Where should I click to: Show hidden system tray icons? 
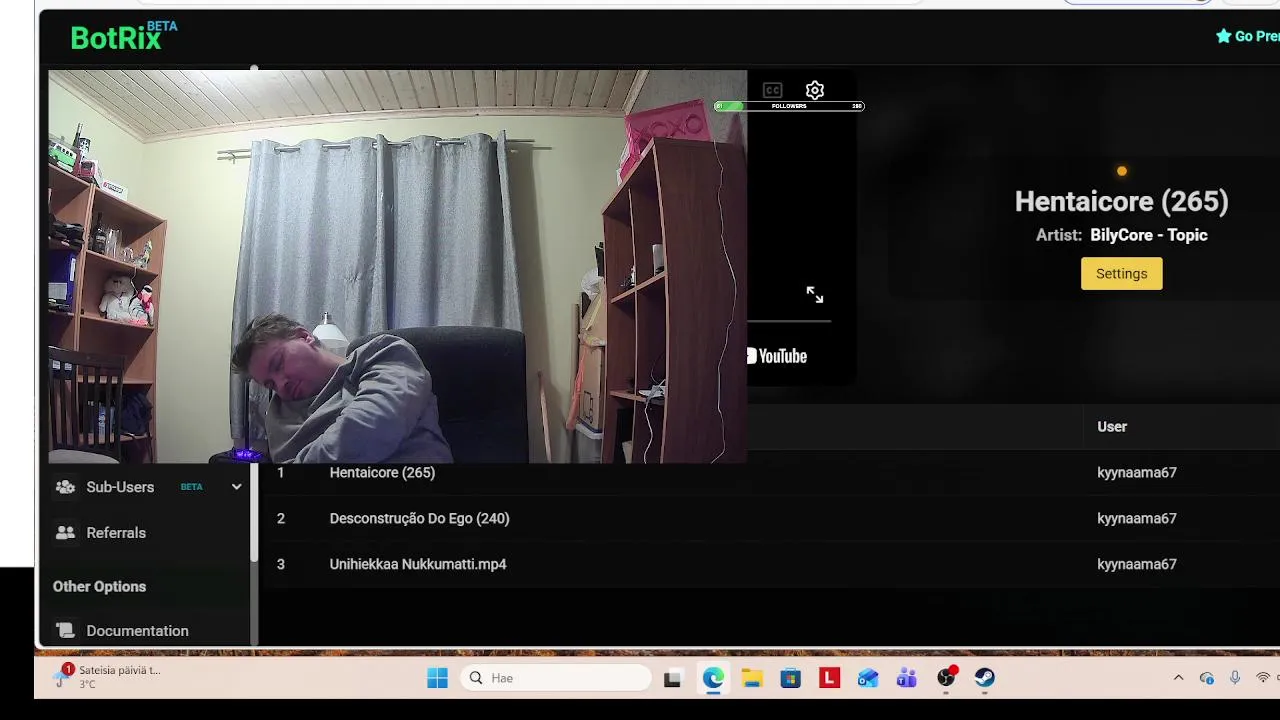(x=1178, y=678)
